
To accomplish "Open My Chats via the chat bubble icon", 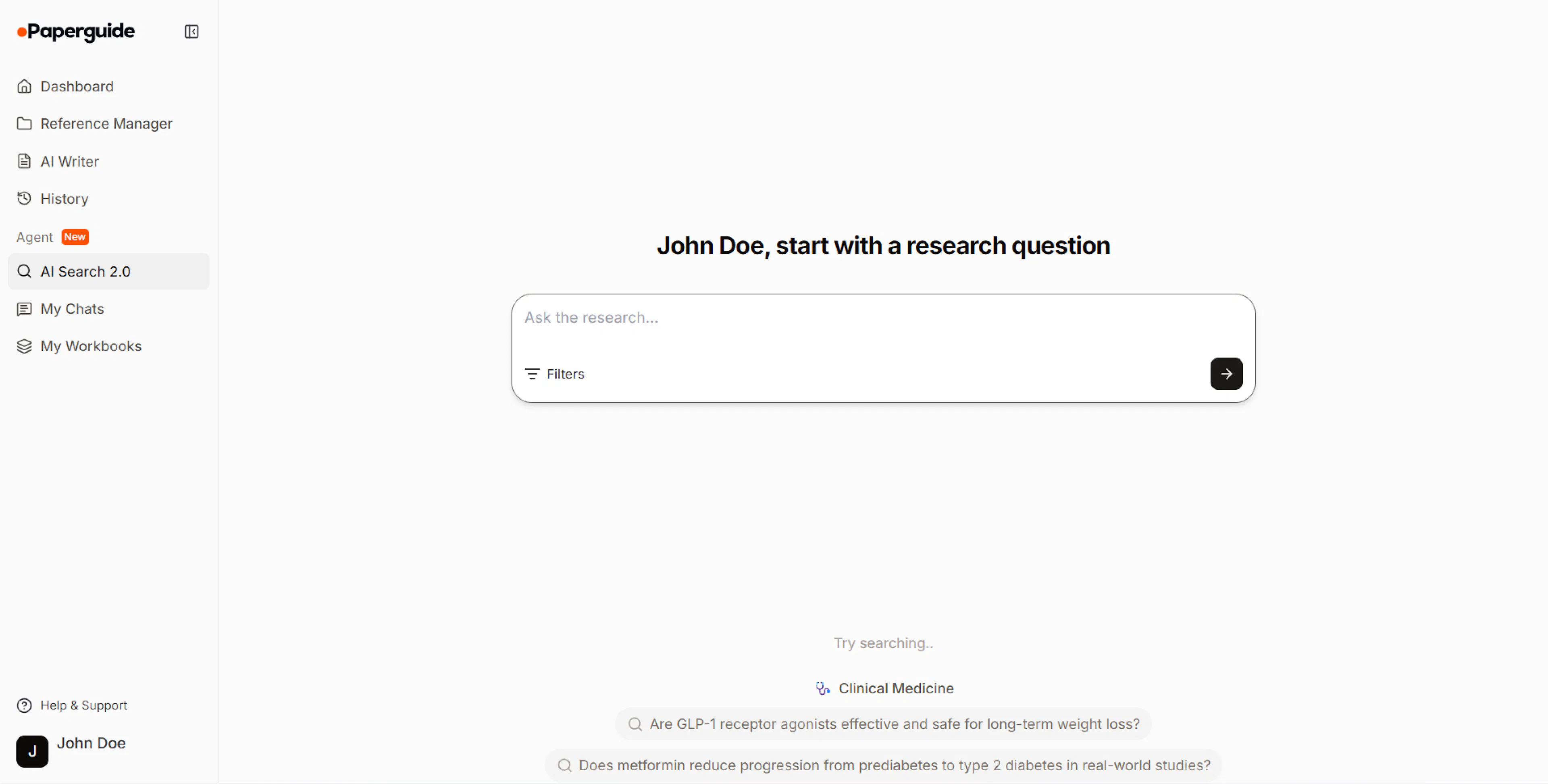I will coord(24,309).
